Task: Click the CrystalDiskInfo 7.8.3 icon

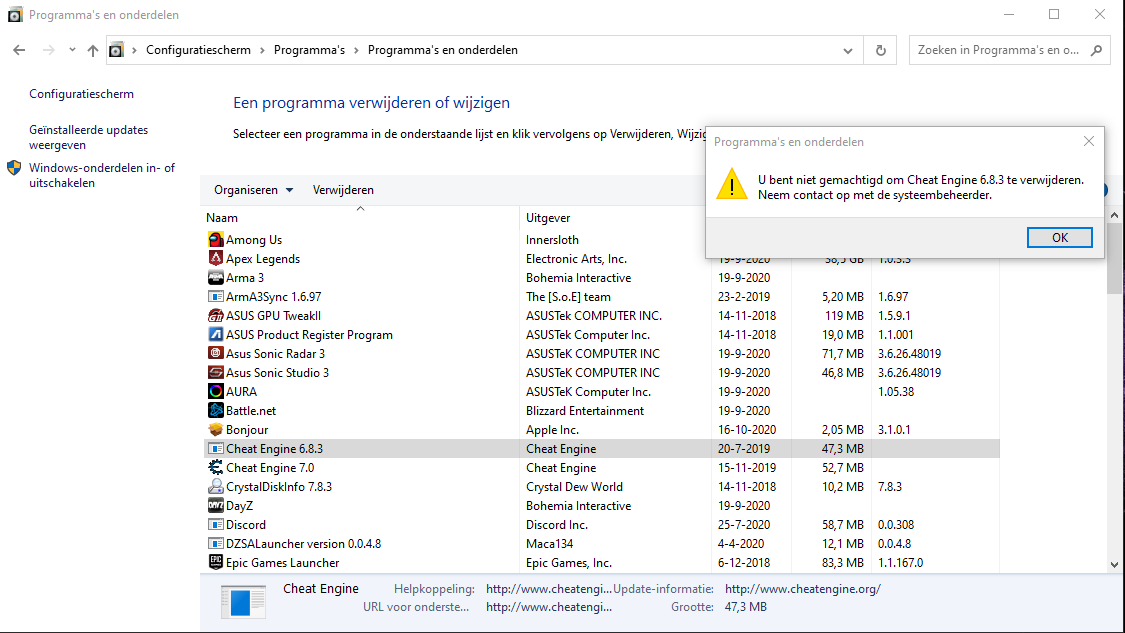Action: coord(215,487)
